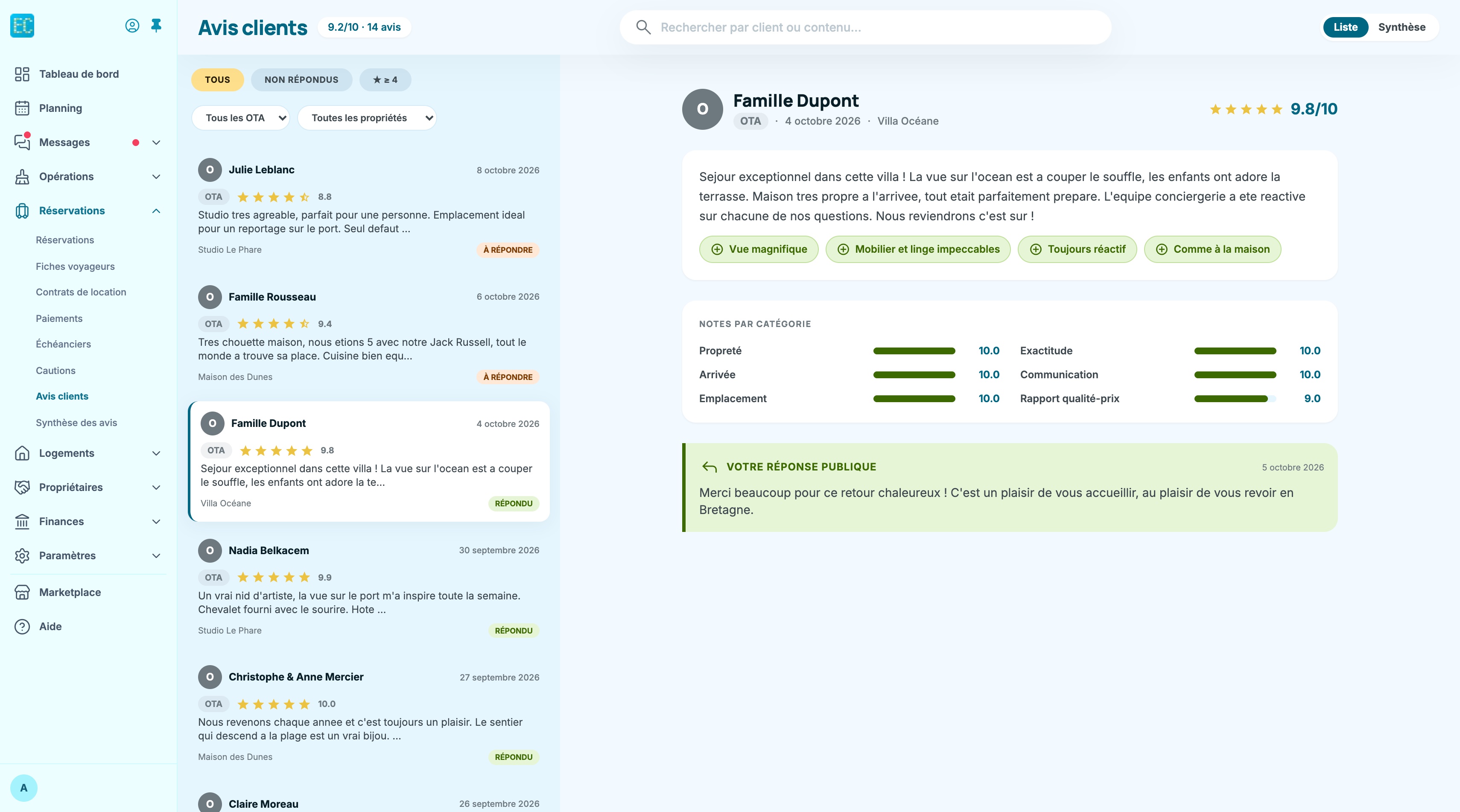1460x812 pixels.
Task: Expand the Messages menu chevron
Action: point(156,142)
